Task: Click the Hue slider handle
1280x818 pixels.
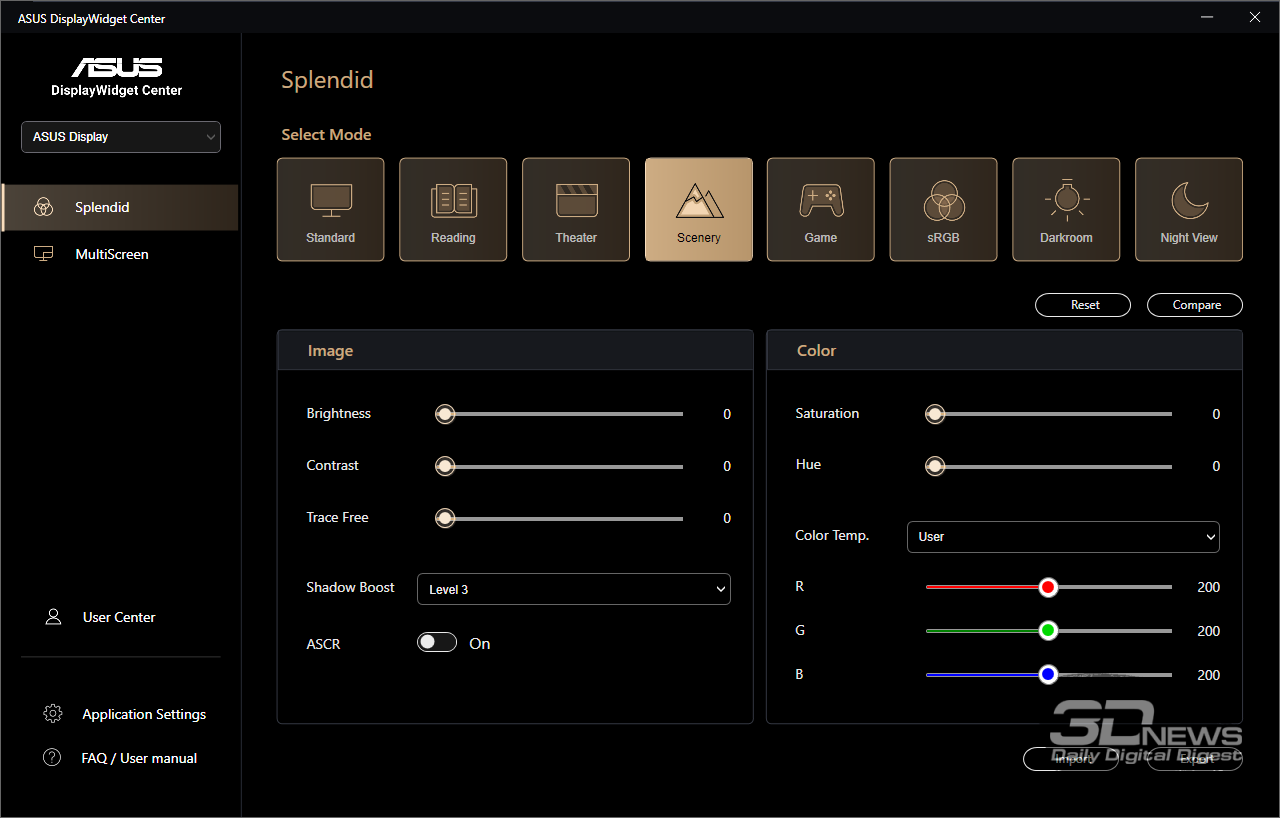Action: 935,466
